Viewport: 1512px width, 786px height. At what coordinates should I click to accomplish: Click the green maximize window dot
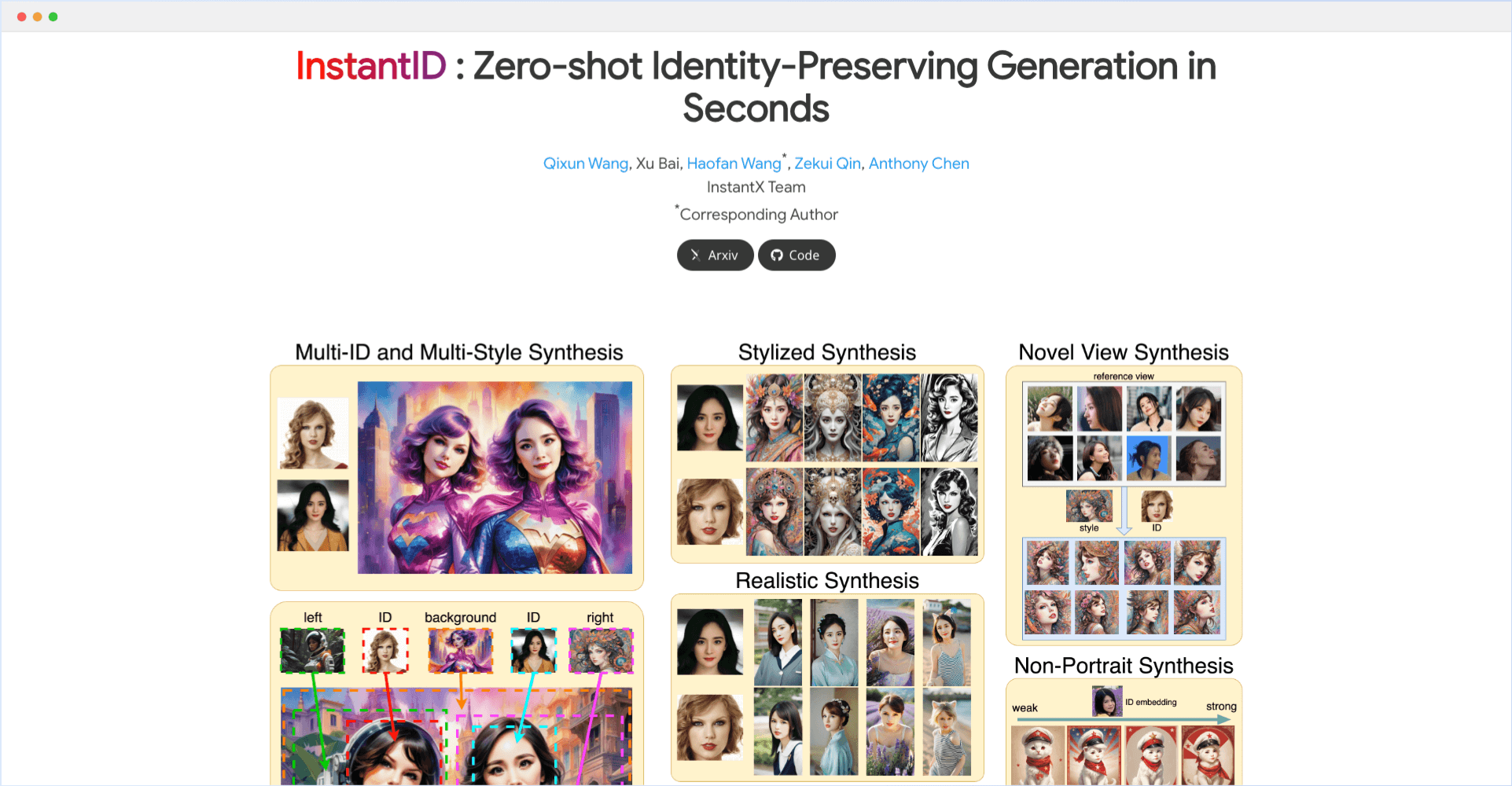[53, 17]
